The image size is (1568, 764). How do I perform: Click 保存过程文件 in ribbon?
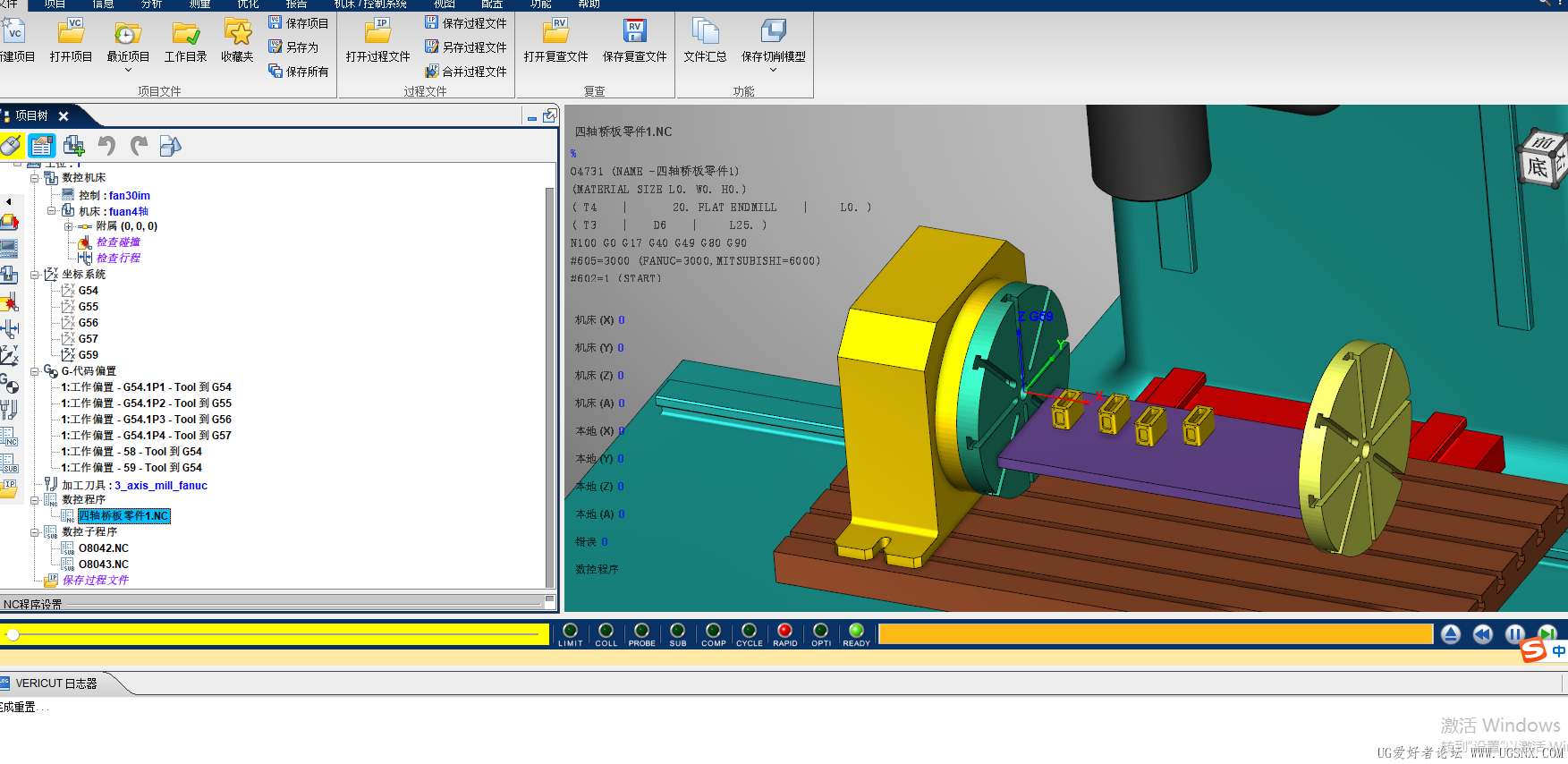[466, 22]
